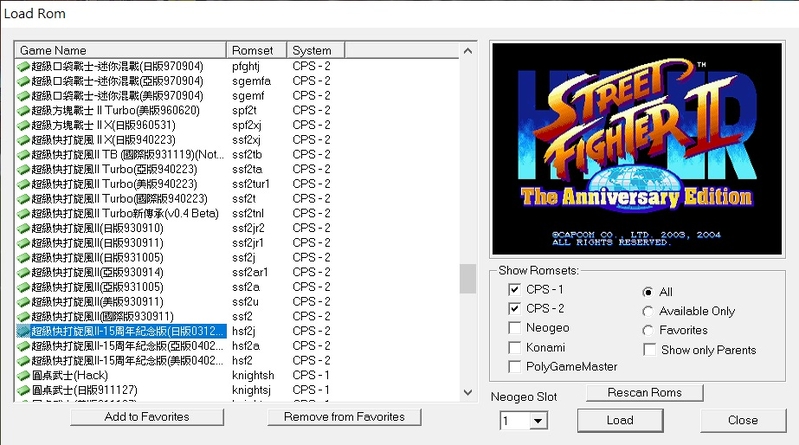
Task: Check Show only Parents option
Action: click(x=650, y=350)
